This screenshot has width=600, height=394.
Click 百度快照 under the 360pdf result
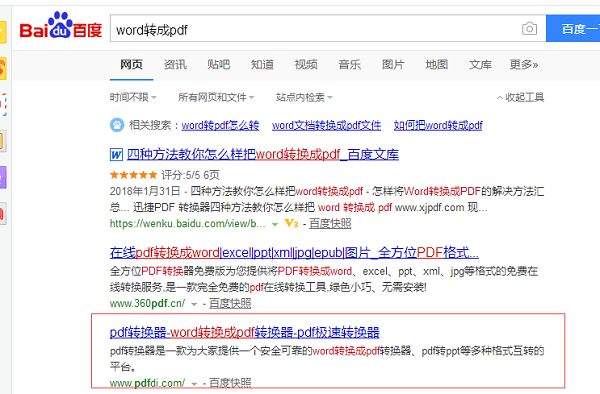[230, 303]
